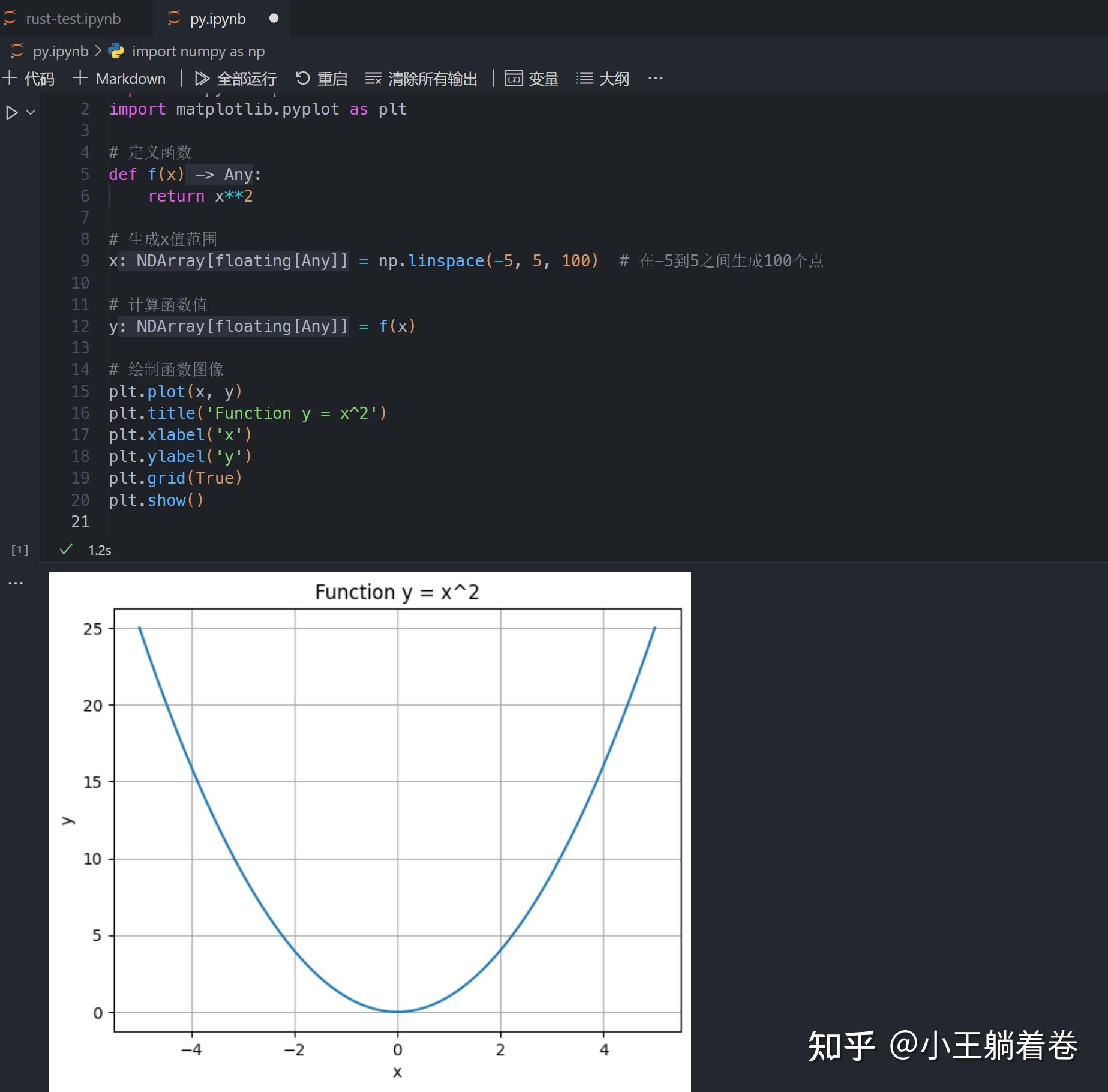This screenshot has width=1108, height=1092.
Task: Open the 变量 variables viewer icon
Action: click(x=514, y=78)
